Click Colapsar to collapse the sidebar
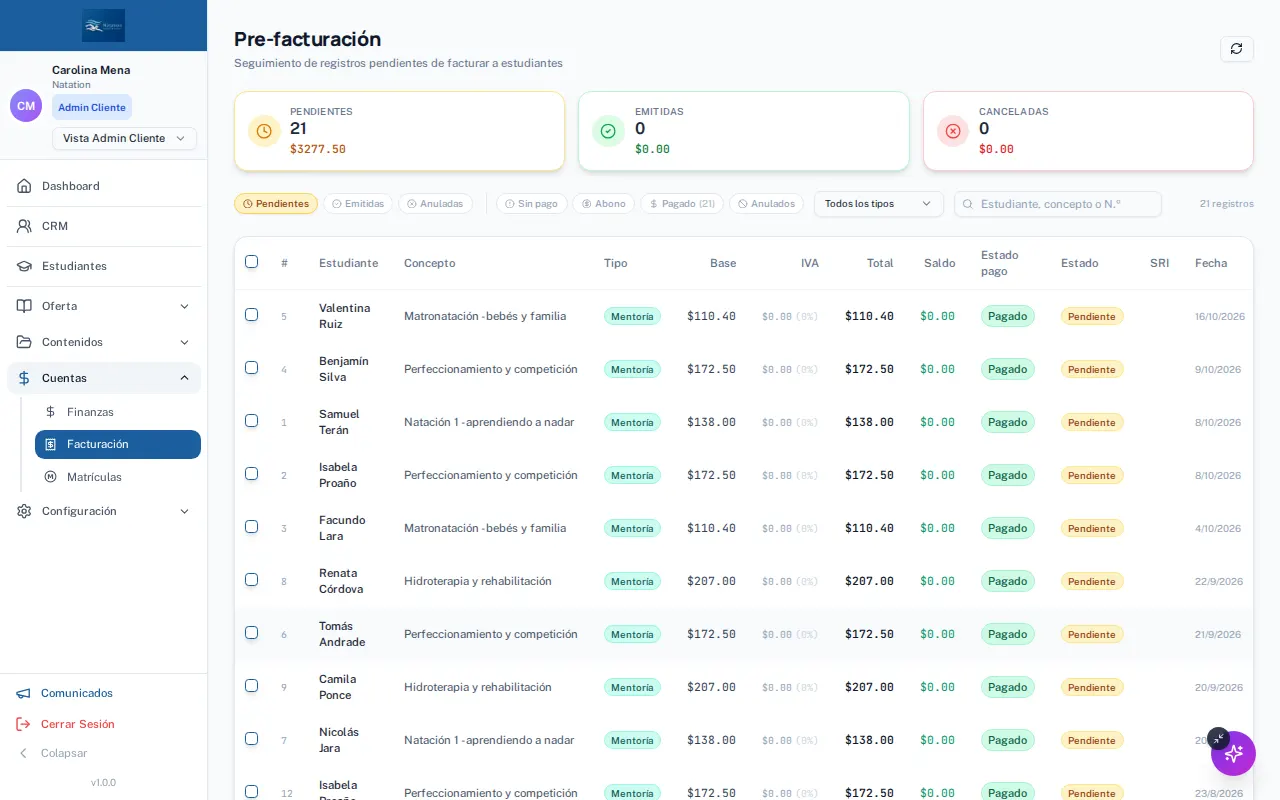1280x800 pixels. [x=52, y=753]
